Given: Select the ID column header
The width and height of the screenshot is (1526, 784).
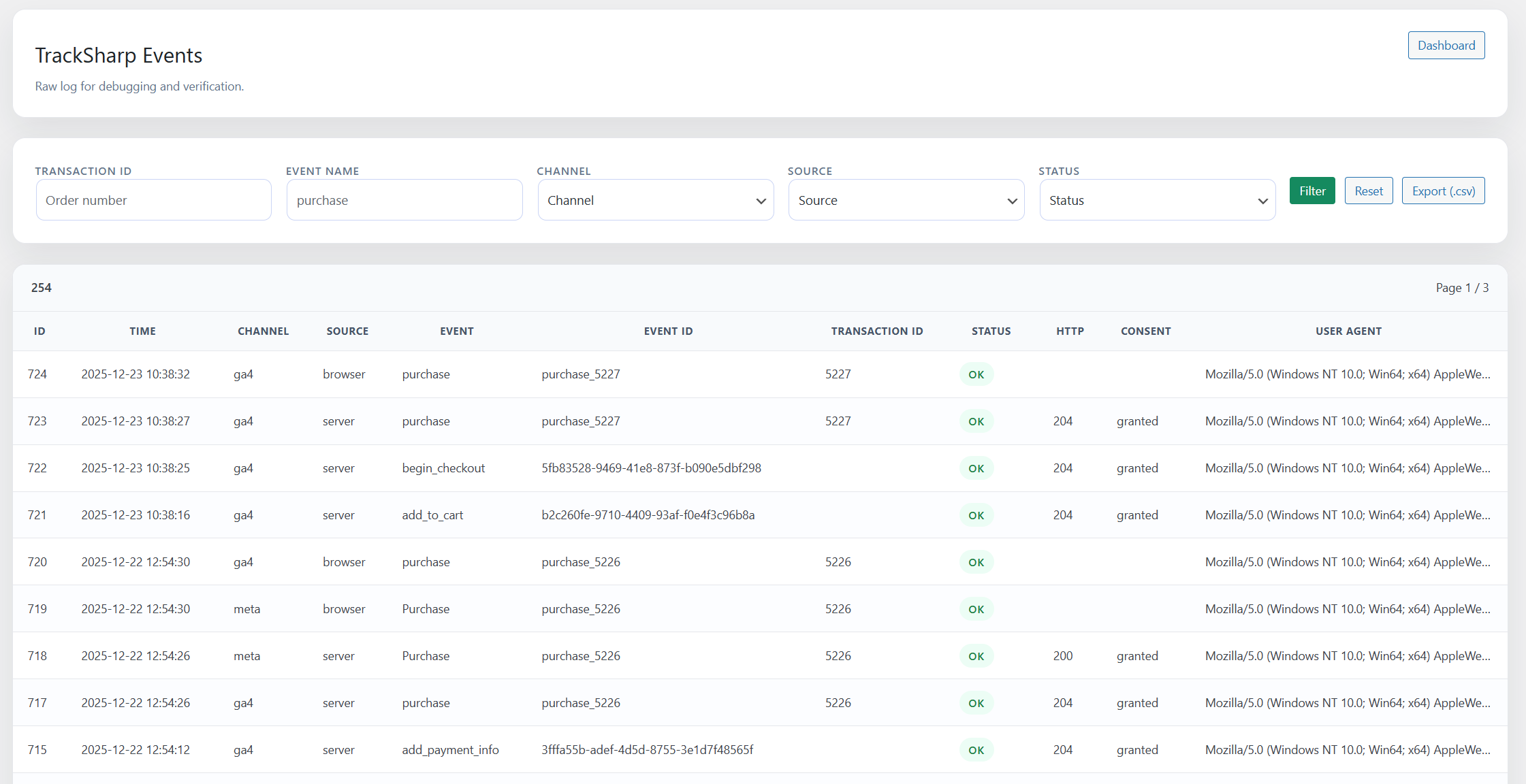Looking at the screenshot, I should (x=39, y=331).
